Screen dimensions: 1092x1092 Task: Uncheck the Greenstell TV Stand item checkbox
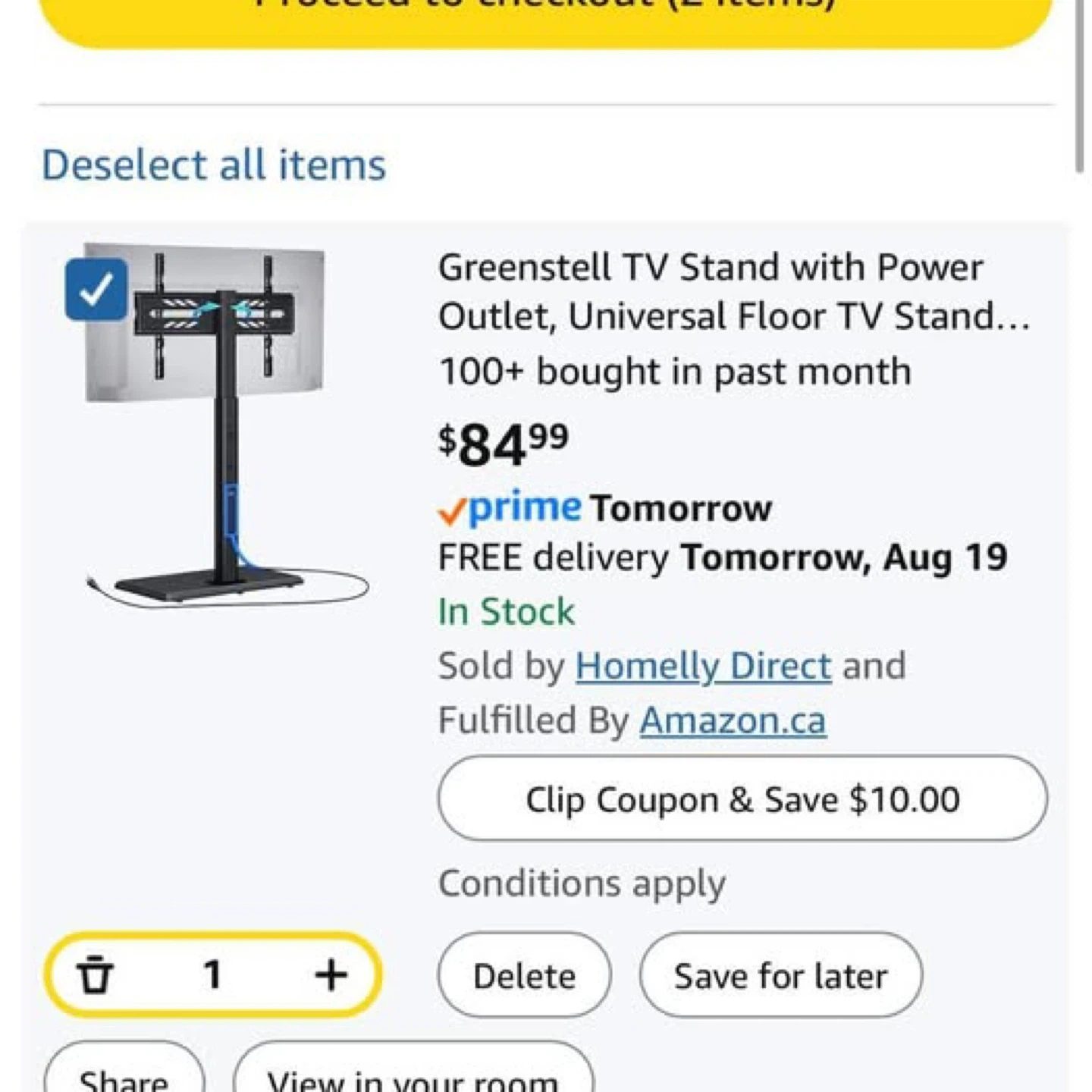[x=96, y=290]
